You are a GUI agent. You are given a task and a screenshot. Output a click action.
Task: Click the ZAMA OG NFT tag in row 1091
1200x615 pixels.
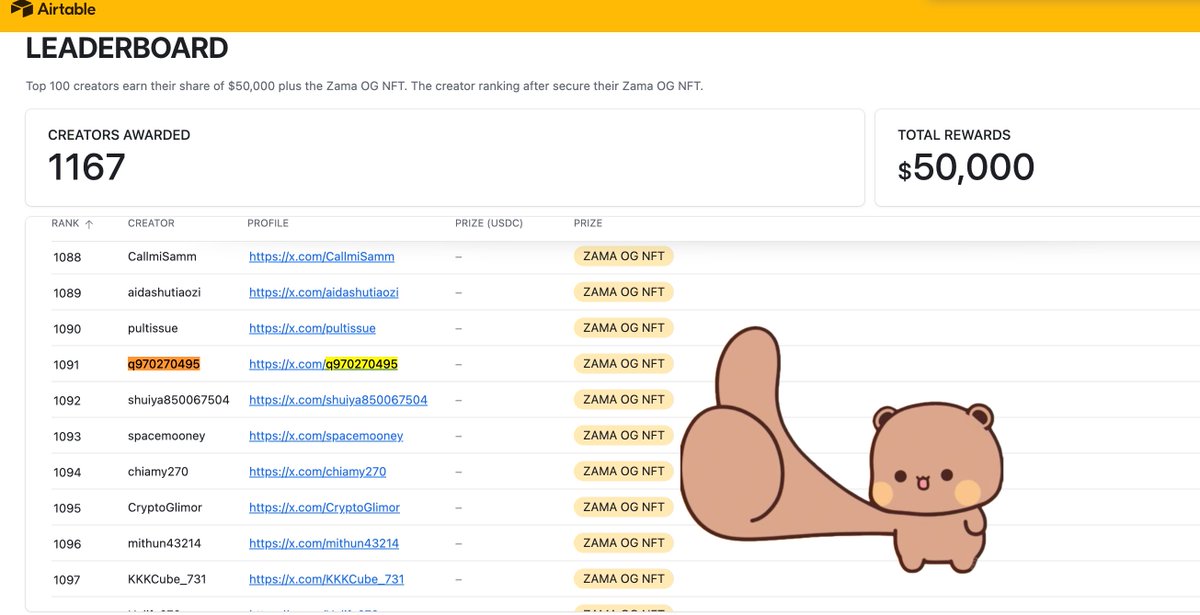click(x=624, y=364)
